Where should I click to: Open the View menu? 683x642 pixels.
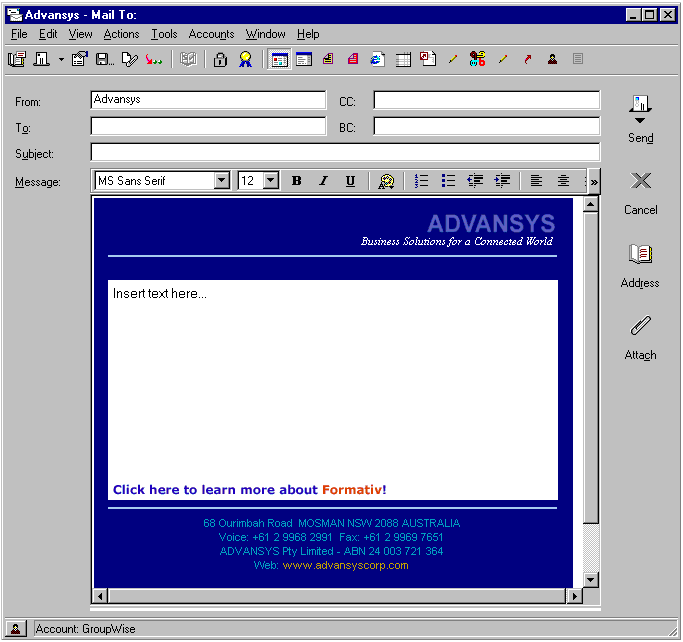(81, 34)
